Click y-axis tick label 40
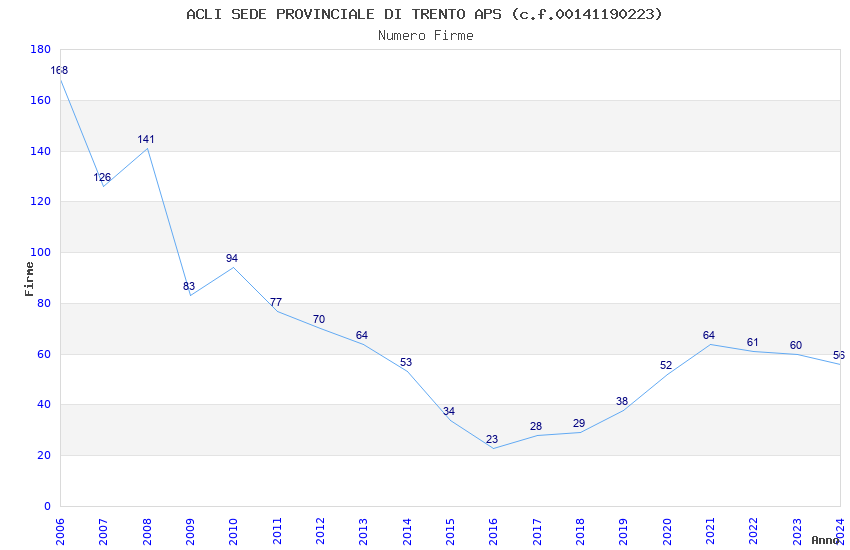850x550 pixels. click(44, 405)
